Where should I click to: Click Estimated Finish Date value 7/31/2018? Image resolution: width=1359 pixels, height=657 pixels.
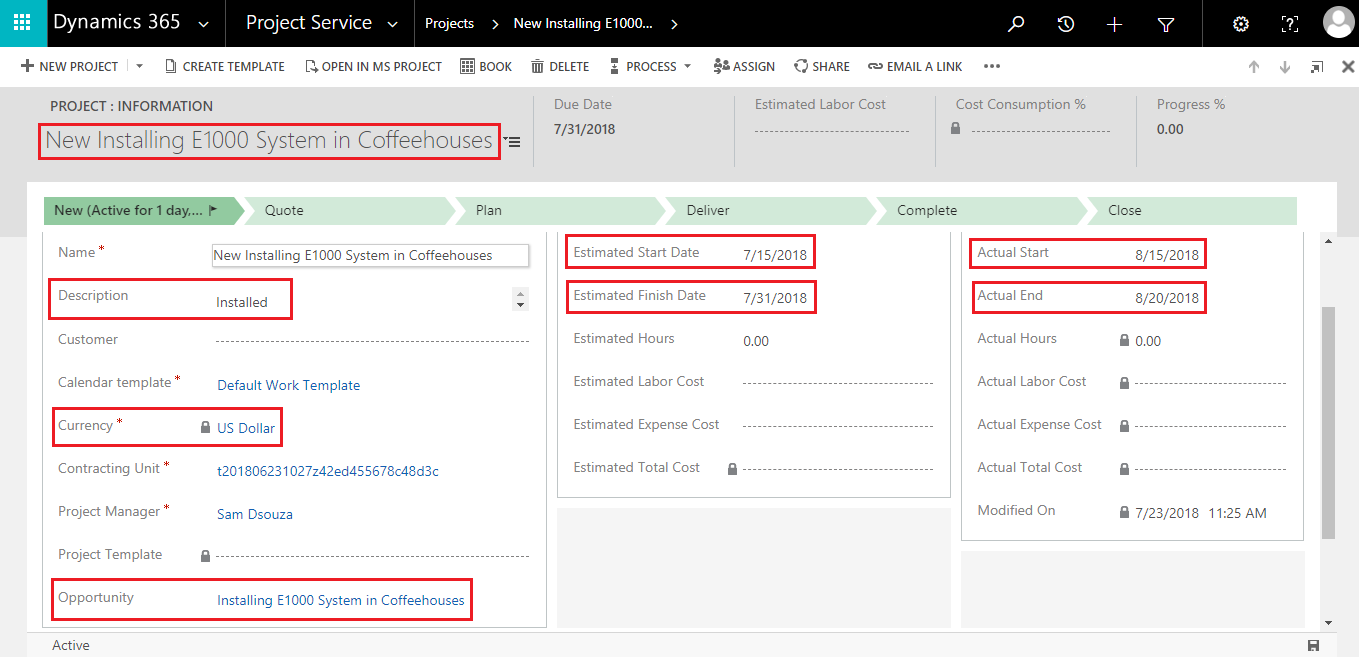775,298
